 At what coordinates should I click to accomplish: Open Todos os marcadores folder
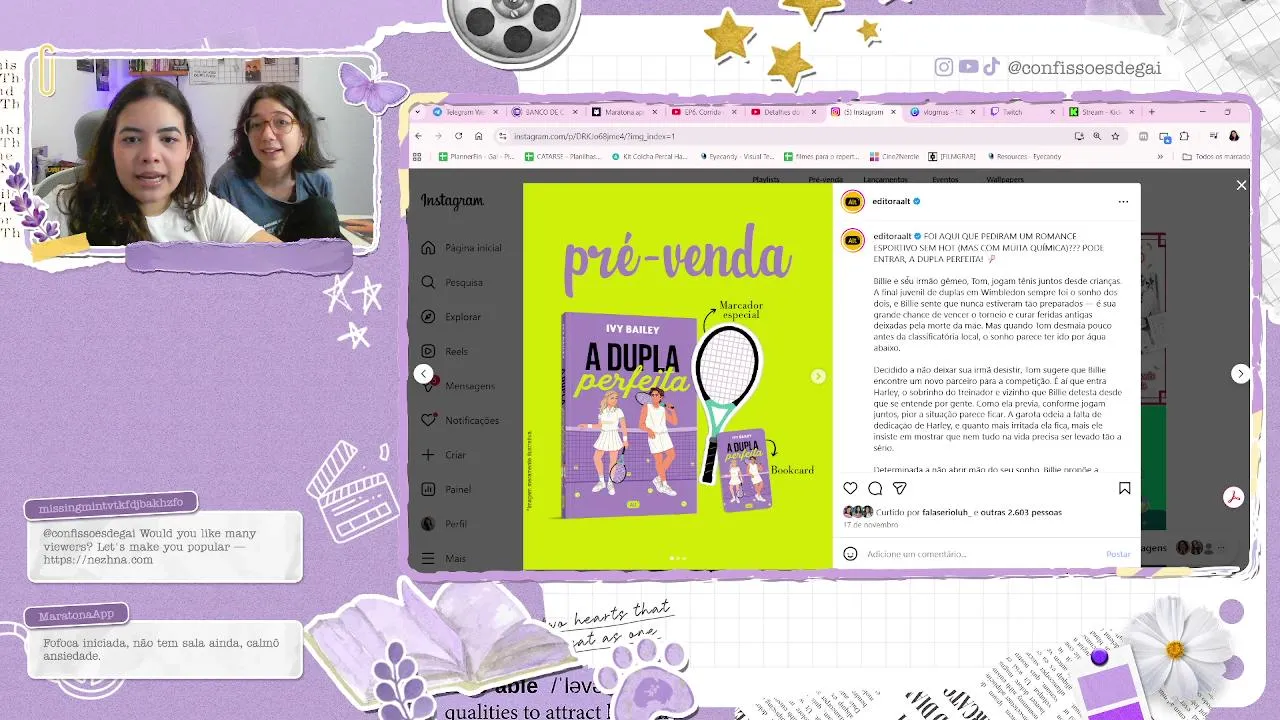1216,156
